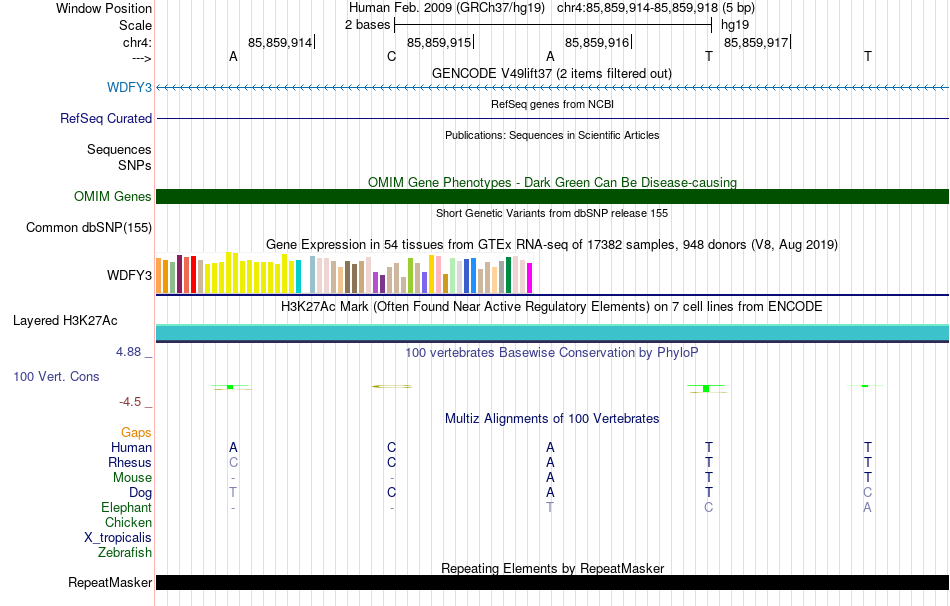Viewport: 950px width, 606px height.
Task: Click the reverse arrow base direction indicator
Action: [141, 58]
